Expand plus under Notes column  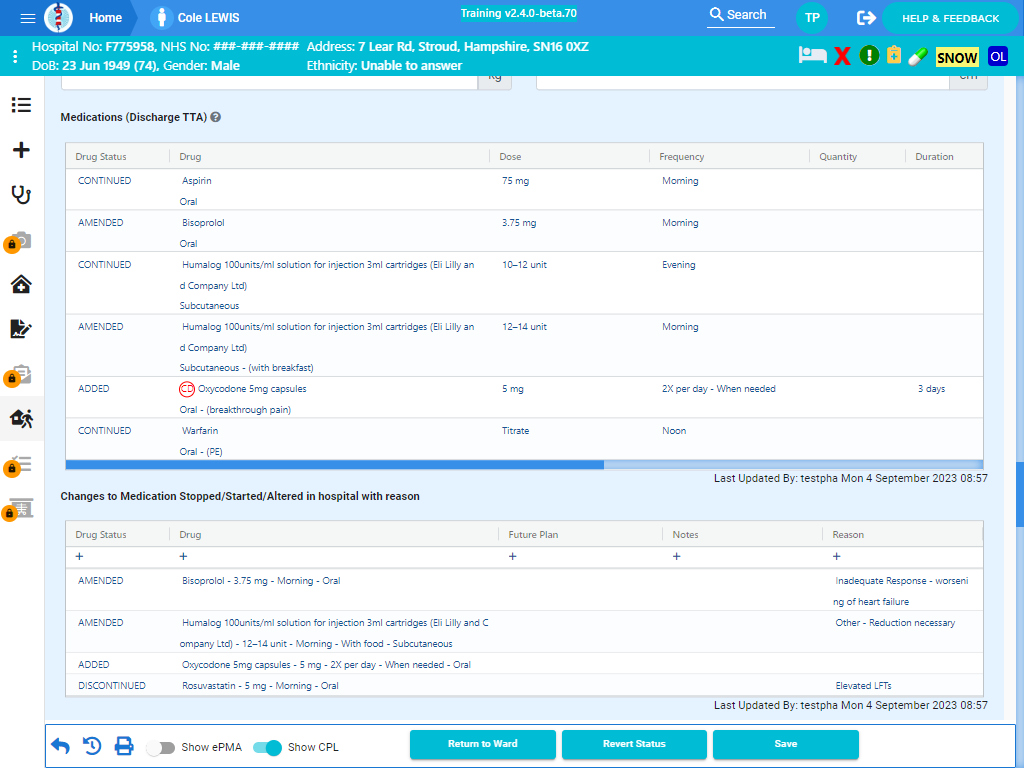[x=677, y=556]
